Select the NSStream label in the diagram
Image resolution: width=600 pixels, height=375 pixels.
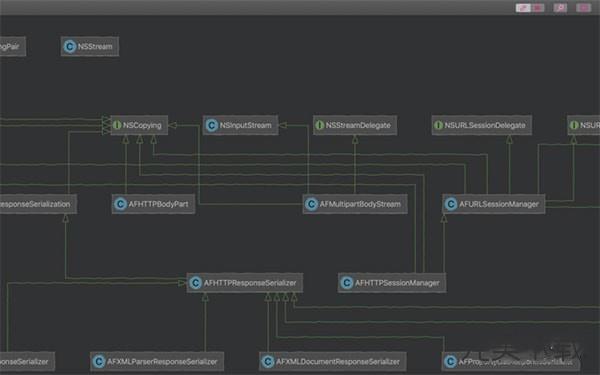click(x=95, y=47)
